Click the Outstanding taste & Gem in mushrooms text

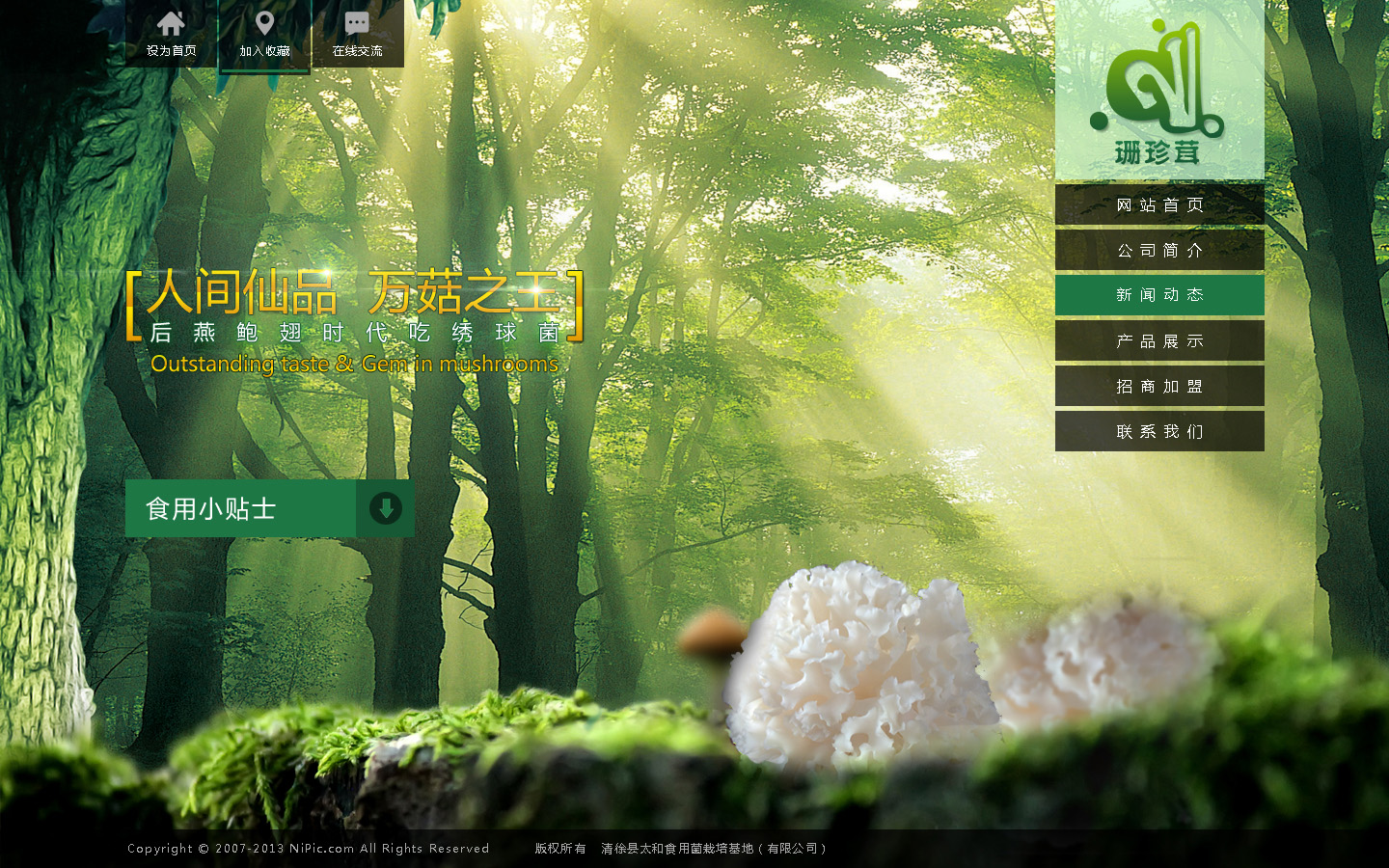point(354,364)
